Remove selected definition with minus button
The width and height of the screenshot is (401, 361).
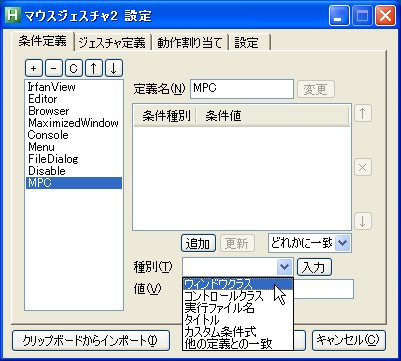[54, 69]
